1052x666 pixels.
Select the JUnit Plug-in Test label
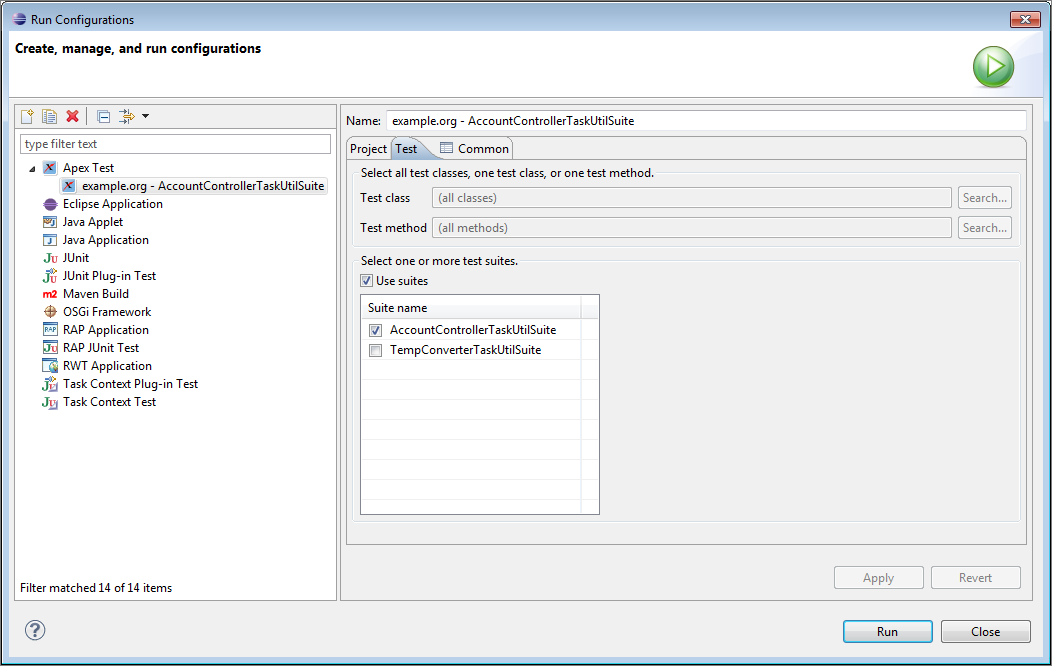tap(109, 276)
